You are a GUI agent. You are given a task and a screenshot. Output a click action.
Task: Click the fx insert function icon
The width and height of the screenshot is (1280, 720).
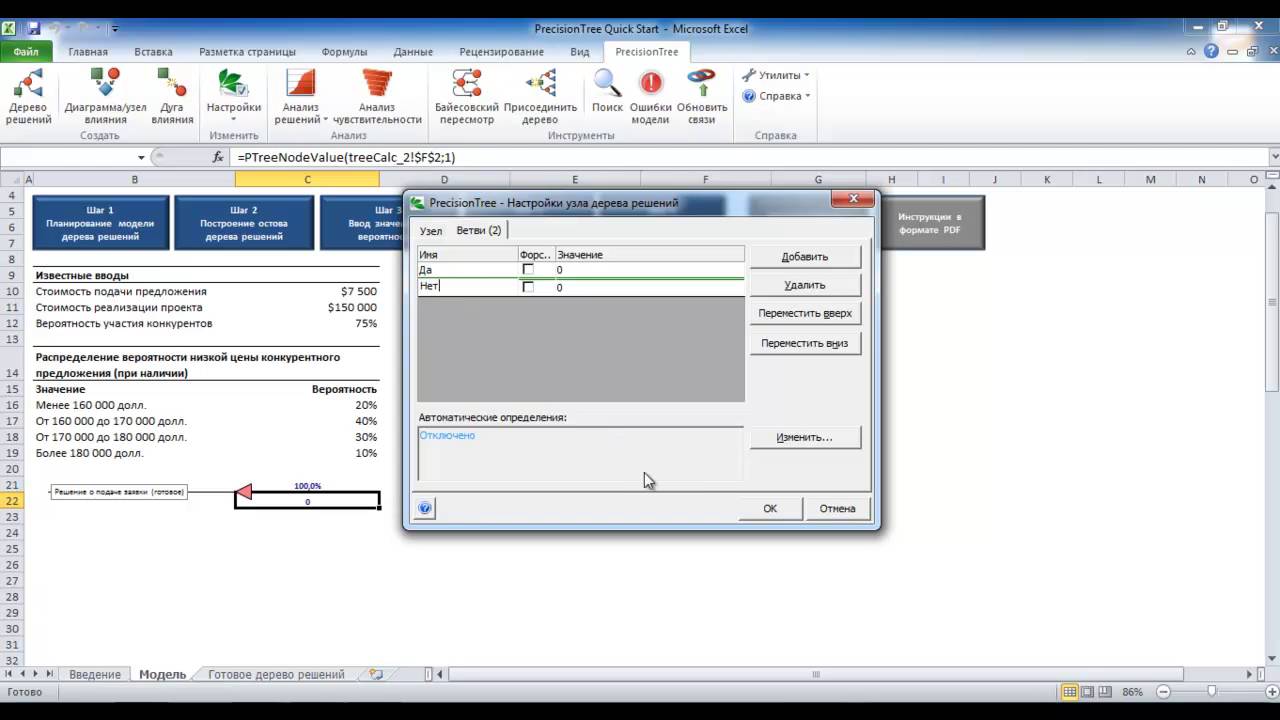[x=218, y=157]
